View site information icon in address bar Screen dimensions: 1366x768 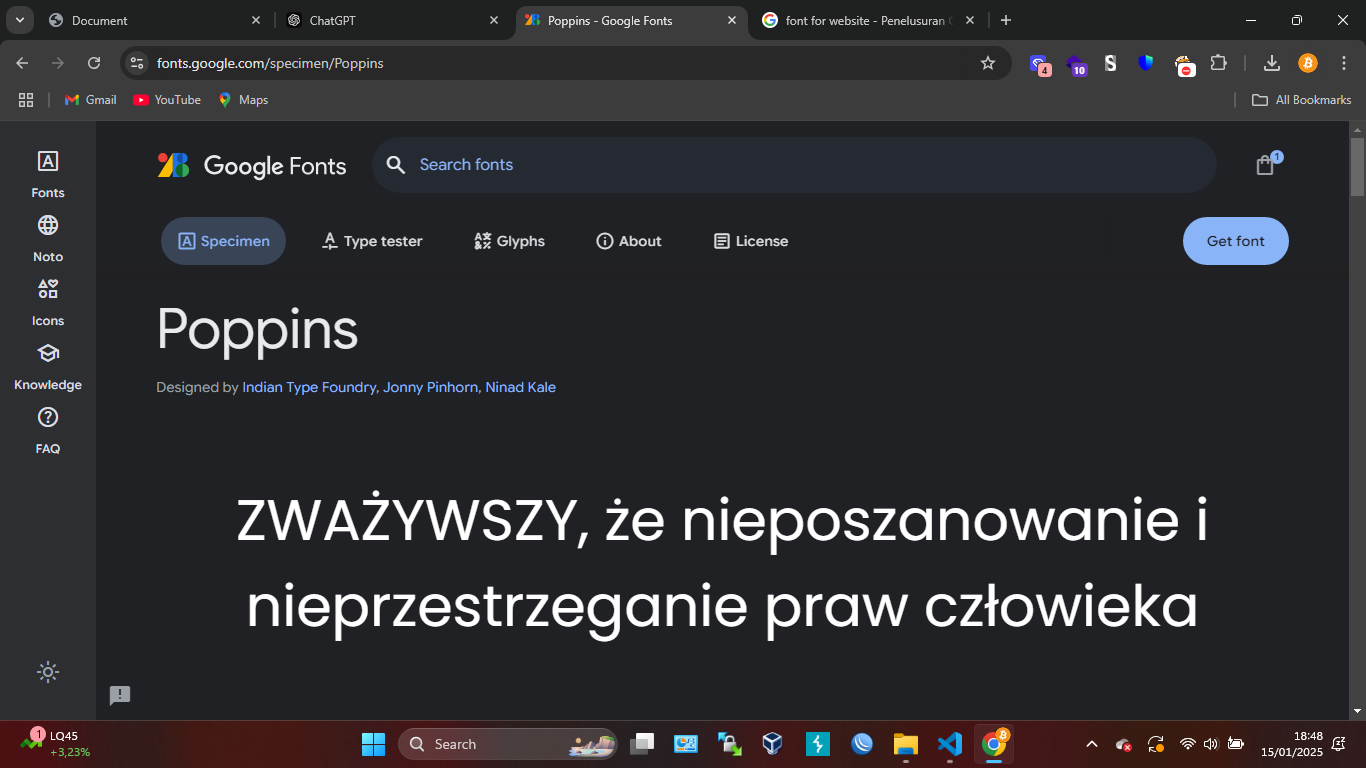[x=138, y=63]
